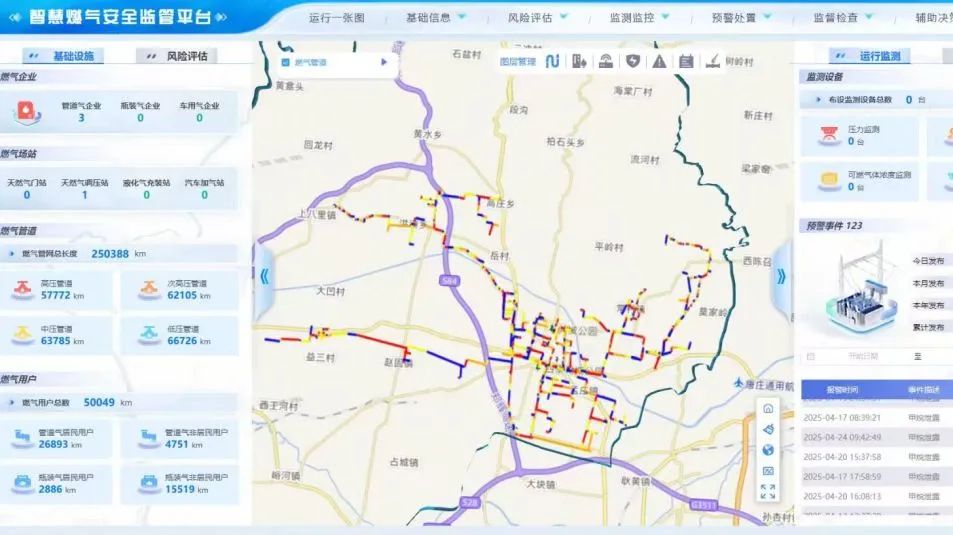The height and width of the screenshot is (535, 953).
Task: Click the map clear brush icon
Action: (768, 429)
